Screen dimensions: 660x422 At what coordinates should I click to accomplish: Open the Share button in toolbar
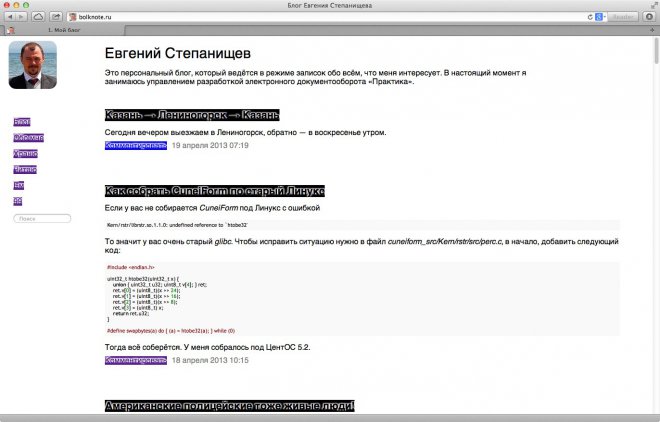[x=56, y=17]
